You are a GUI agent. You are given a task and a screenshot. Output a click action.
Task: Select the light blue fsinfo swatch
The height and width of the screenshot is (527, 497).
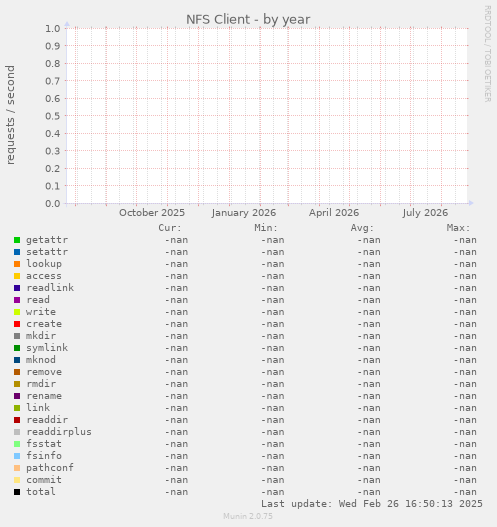click(17, 456)
